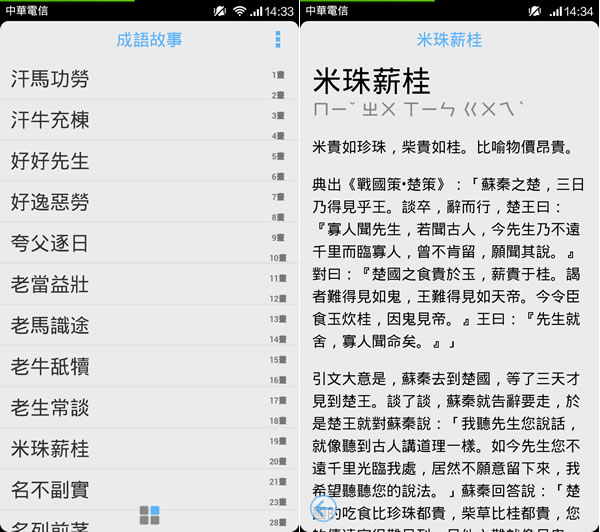
Task: Tap the 成語故事 header title
Action: (x=149, y=40)
